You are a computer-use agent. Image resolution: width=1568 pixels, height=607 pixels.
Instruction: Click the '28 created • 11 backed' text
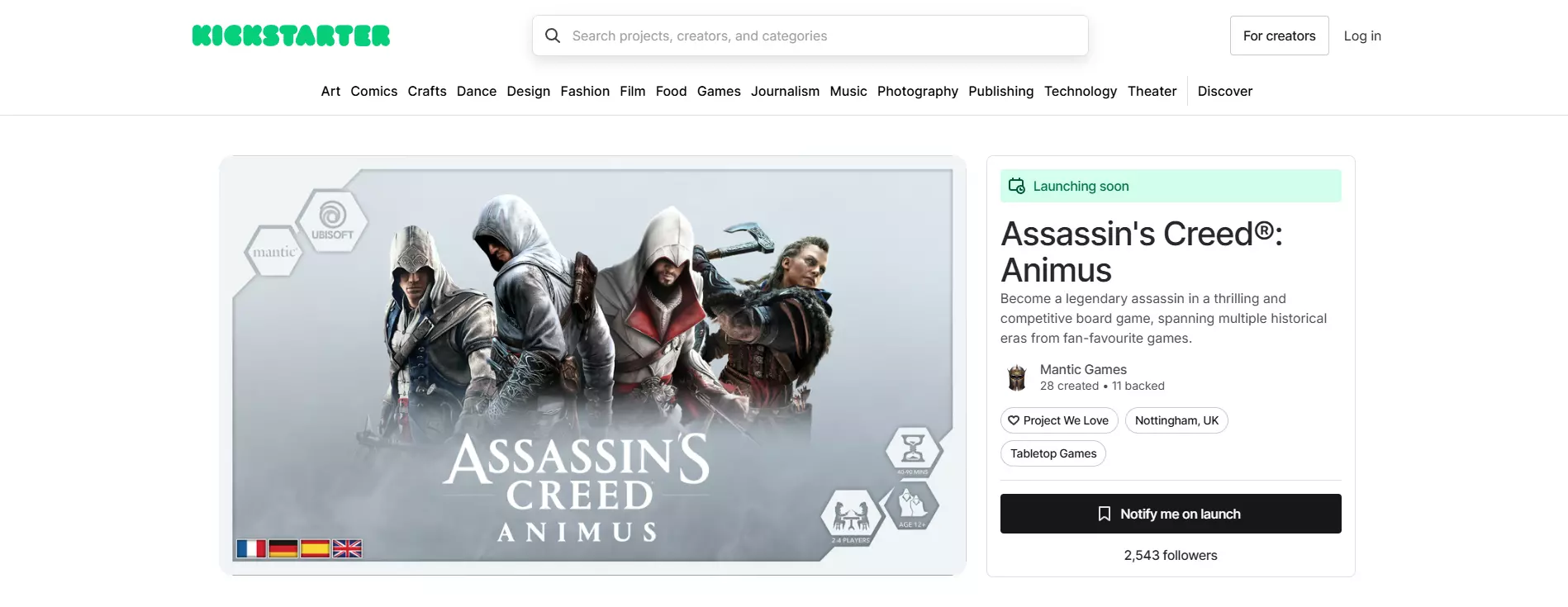pos(1102,386)
